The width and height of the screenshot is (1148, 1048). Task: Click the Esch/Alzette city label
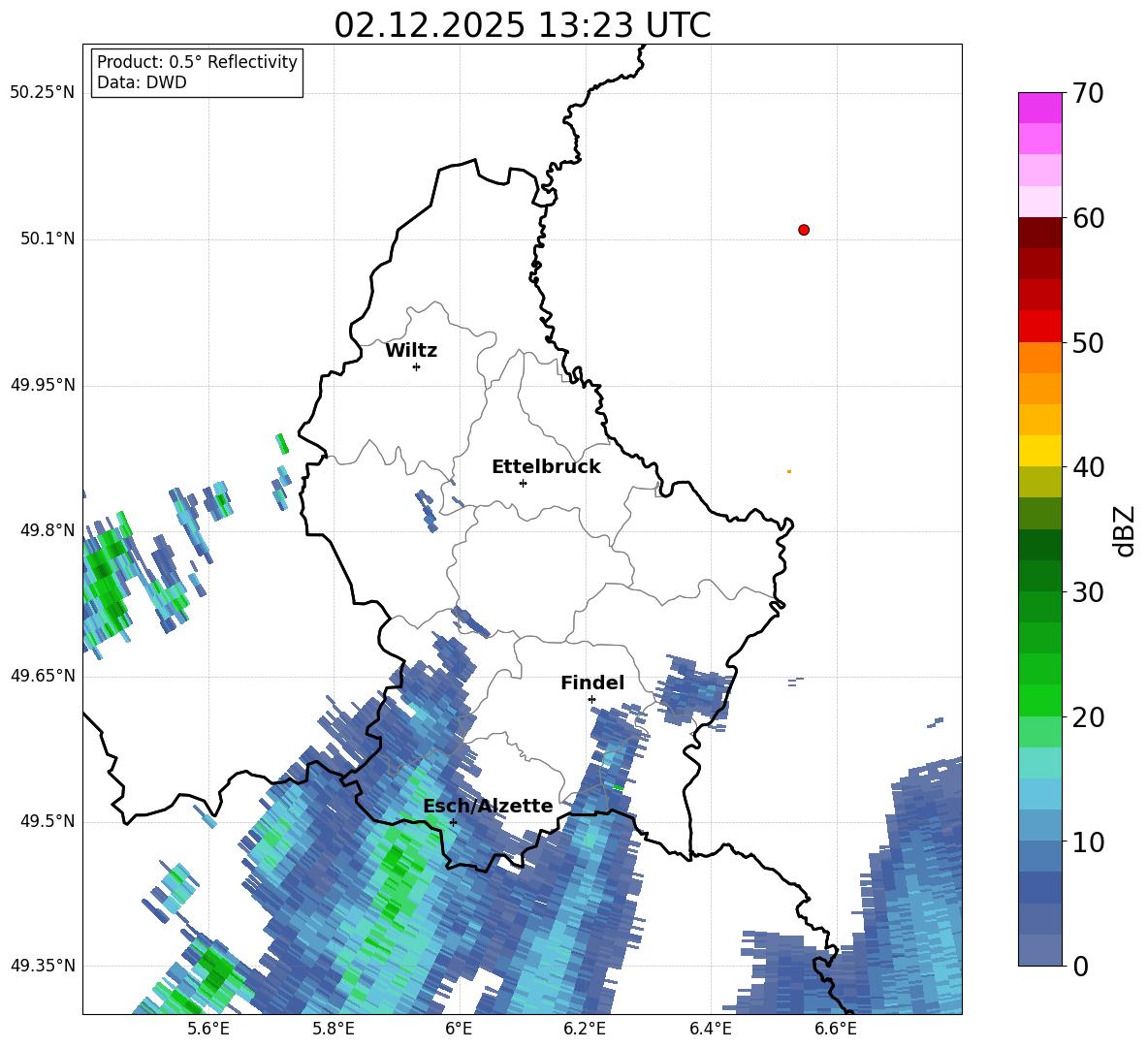tap(489, 806)
